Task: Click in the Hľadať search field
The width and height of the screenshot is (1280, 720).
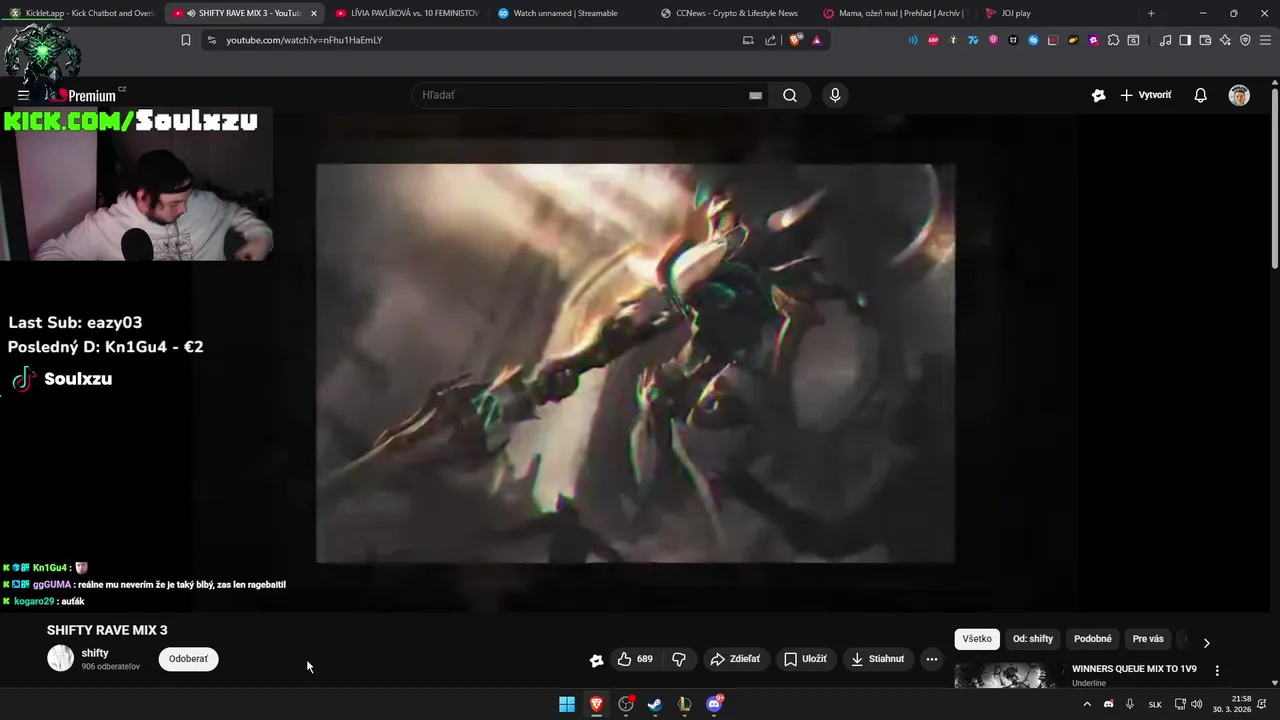Action: pyautogui.click(x=590, y=95)
